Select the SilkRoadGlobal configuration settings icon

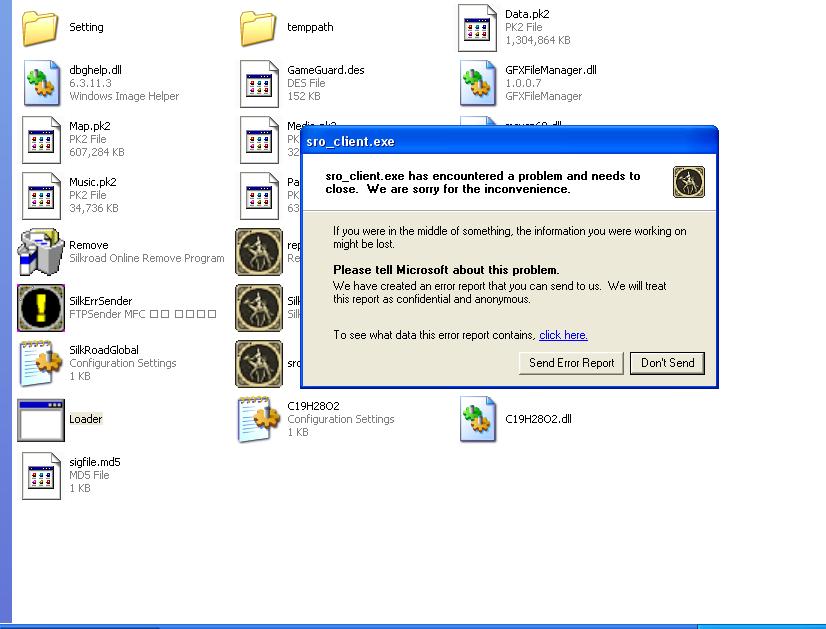pyautogui.click(x=41, y=363)
